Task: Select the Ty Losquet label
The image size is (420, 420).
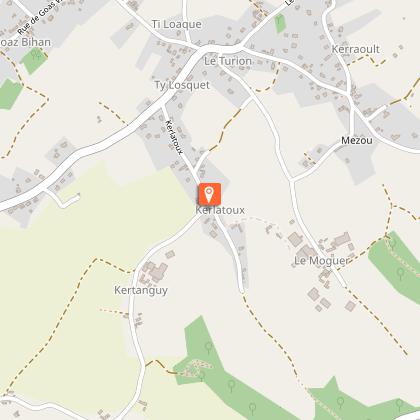Action: point(182,85)
